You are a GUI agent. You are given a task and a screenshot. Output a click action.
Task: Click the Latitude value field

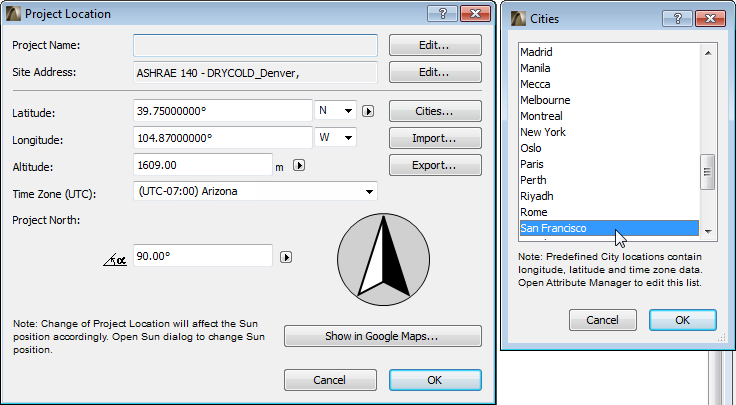pos(222,111)
